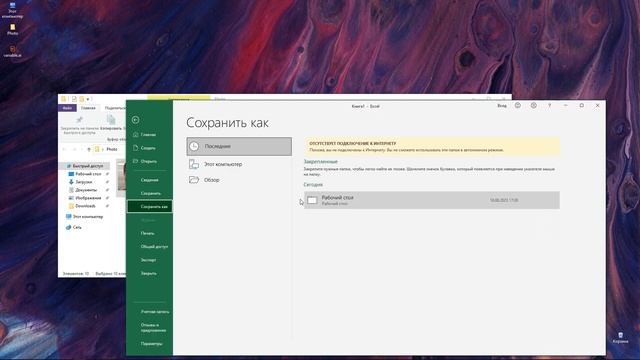Click photo thumbnail in Explorer file area

coord(121,178)
